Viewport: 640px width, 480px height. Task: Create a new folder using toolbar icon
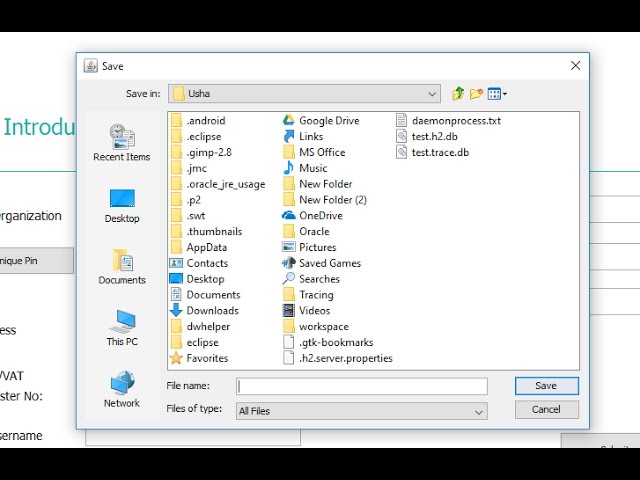476,94
